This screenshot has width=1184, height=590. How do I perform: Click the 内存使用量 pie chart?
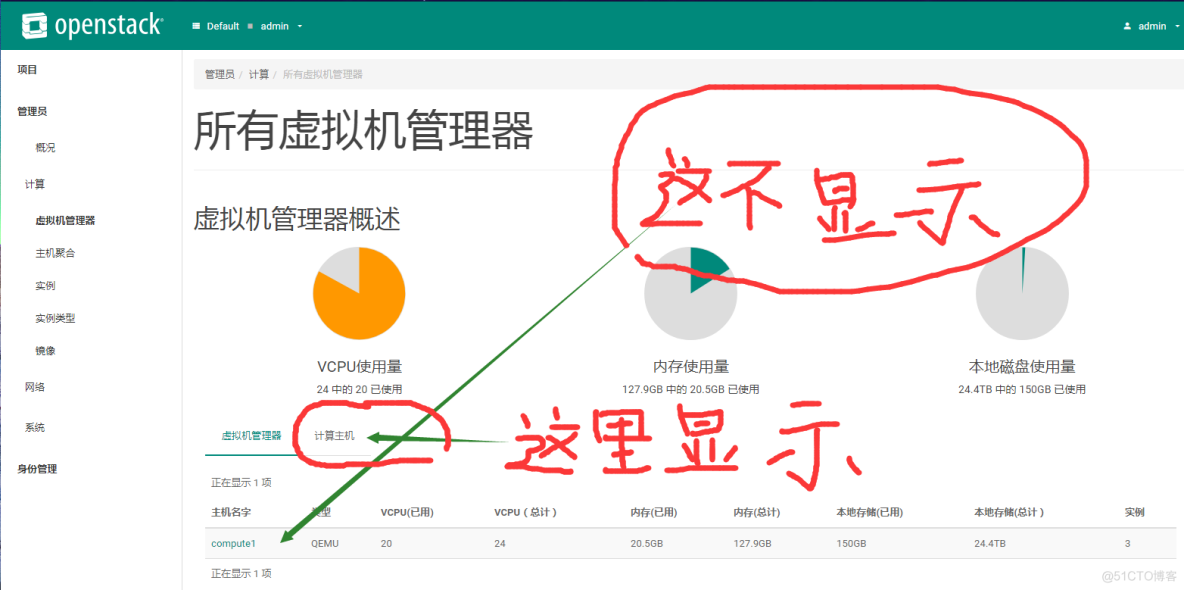690,293
